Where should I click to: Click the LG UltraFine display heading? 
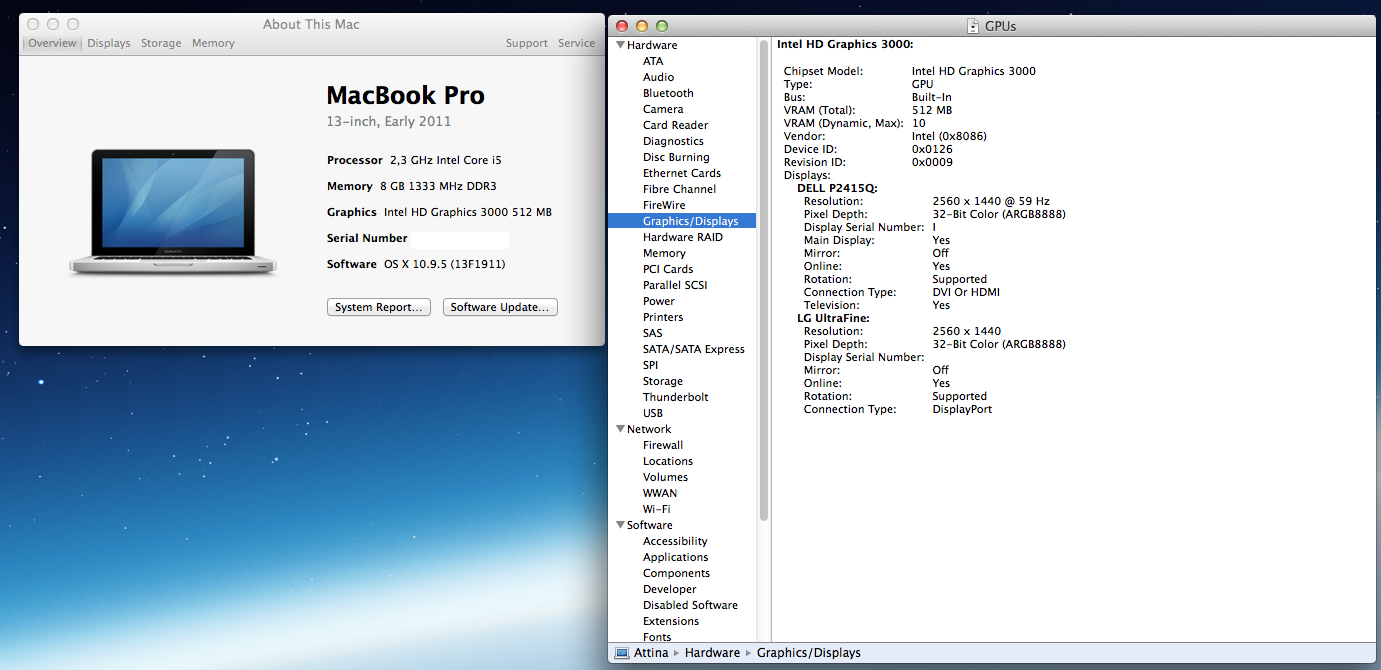coord(833,318)
